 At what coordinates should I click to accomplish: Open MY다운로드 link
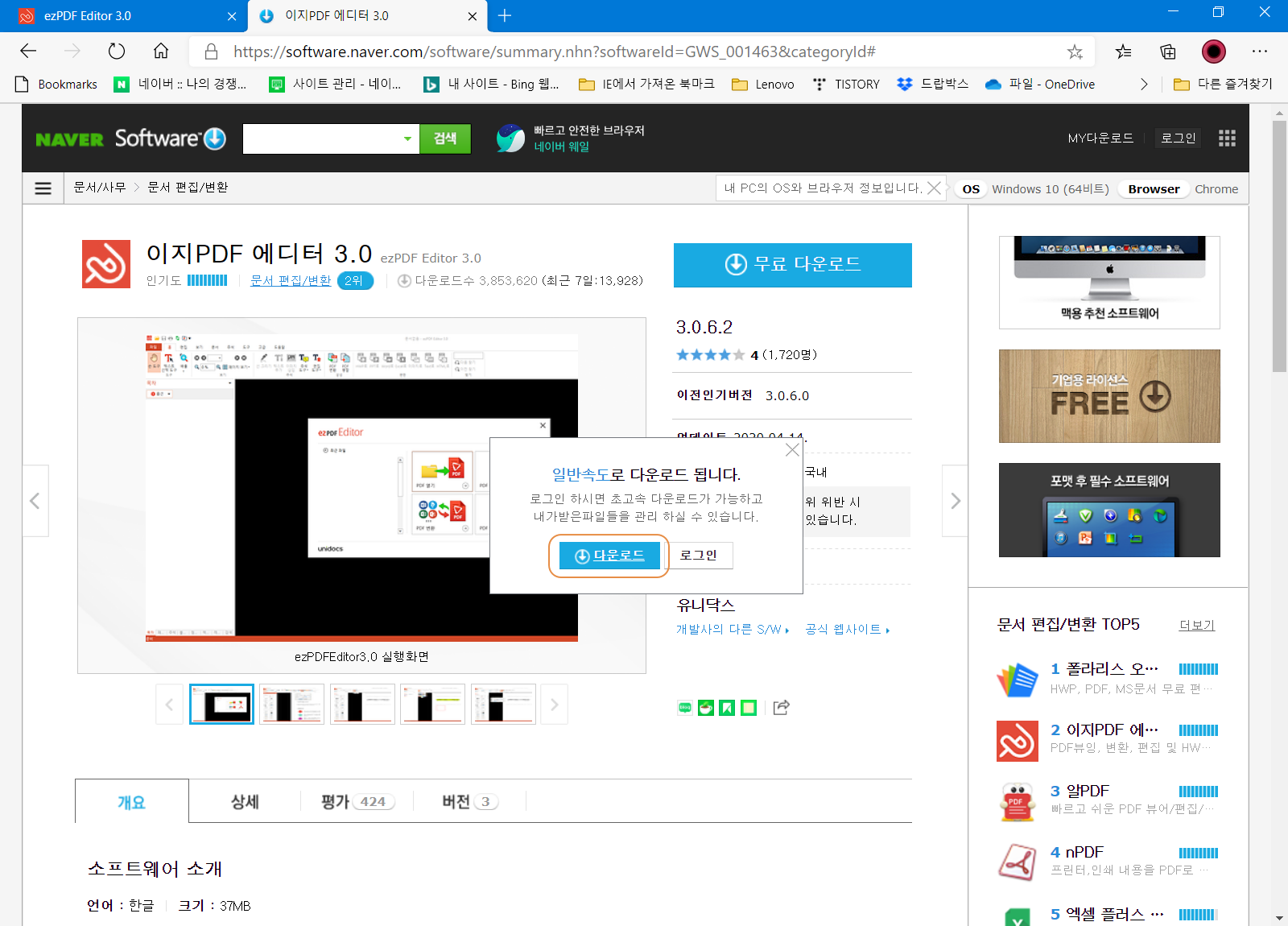tap(1100, 138)
